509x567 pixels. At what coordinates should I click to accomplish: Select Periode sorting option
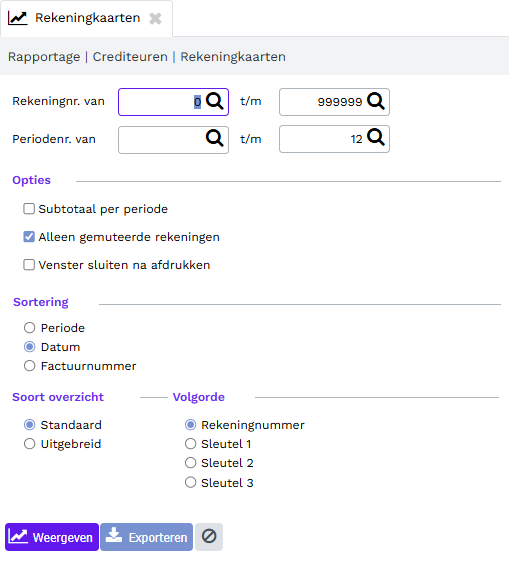pyautogui.click(x=29, y=328)
